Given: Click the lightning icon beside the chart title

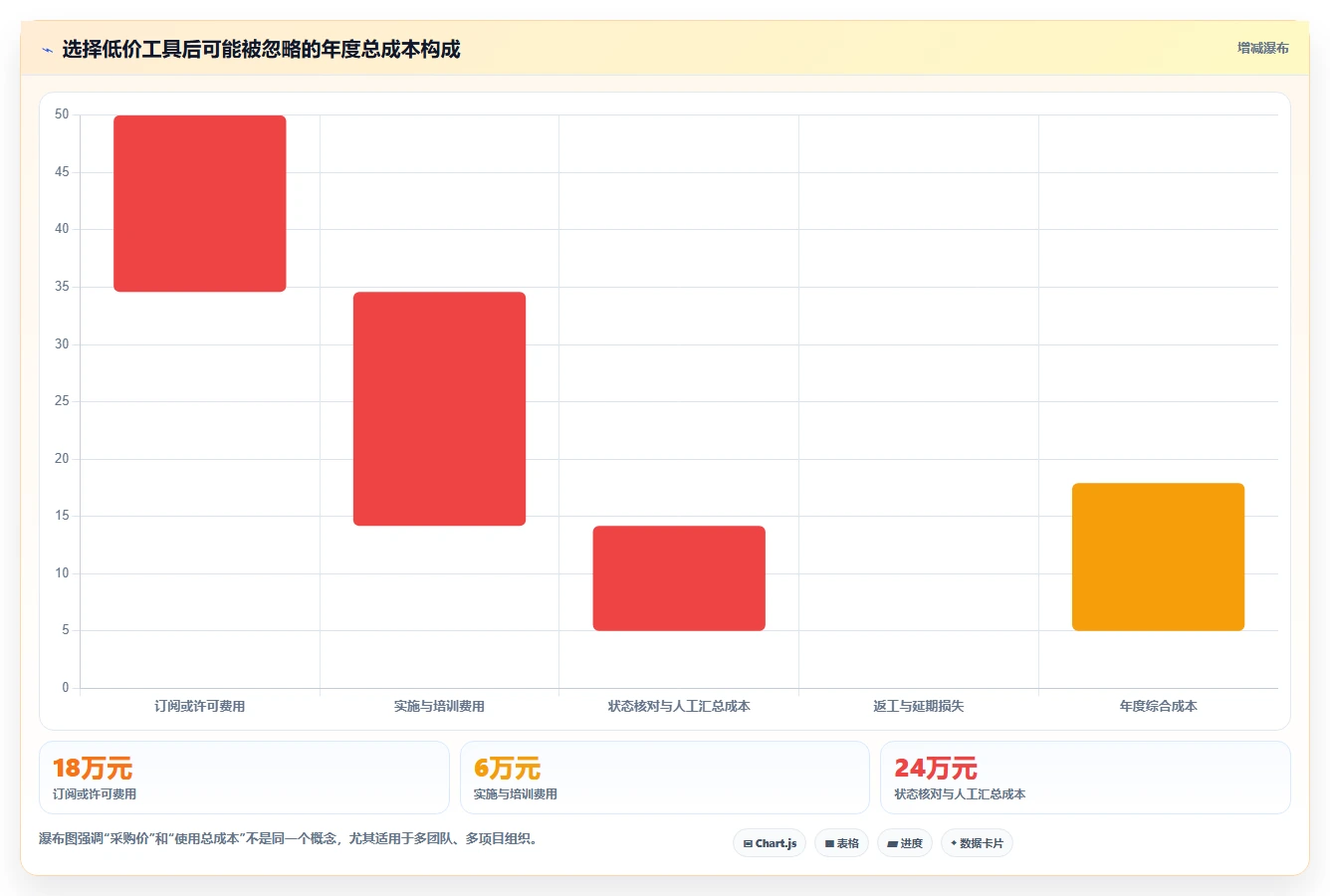Looking at the screenshot, I should pos(47,50).
